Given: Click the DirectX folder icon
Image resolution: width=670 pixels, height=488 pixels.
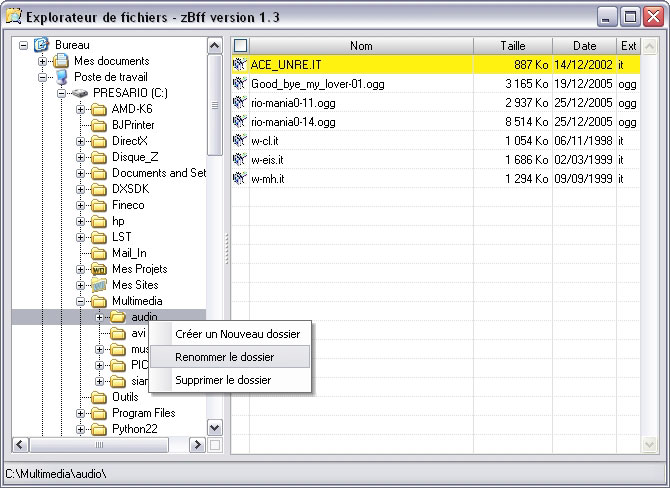Looking at the screenshot, I should [x=99, y=141].
